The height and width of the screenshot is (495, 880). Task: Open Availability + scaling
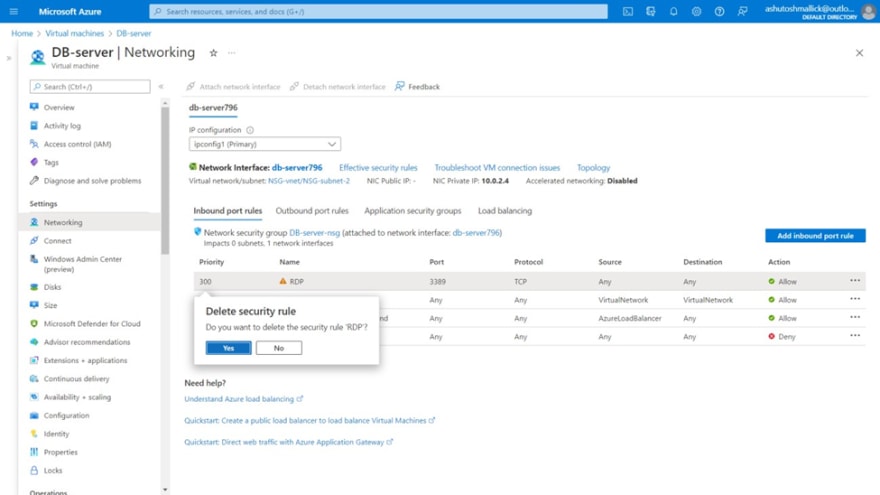point(77,397)
